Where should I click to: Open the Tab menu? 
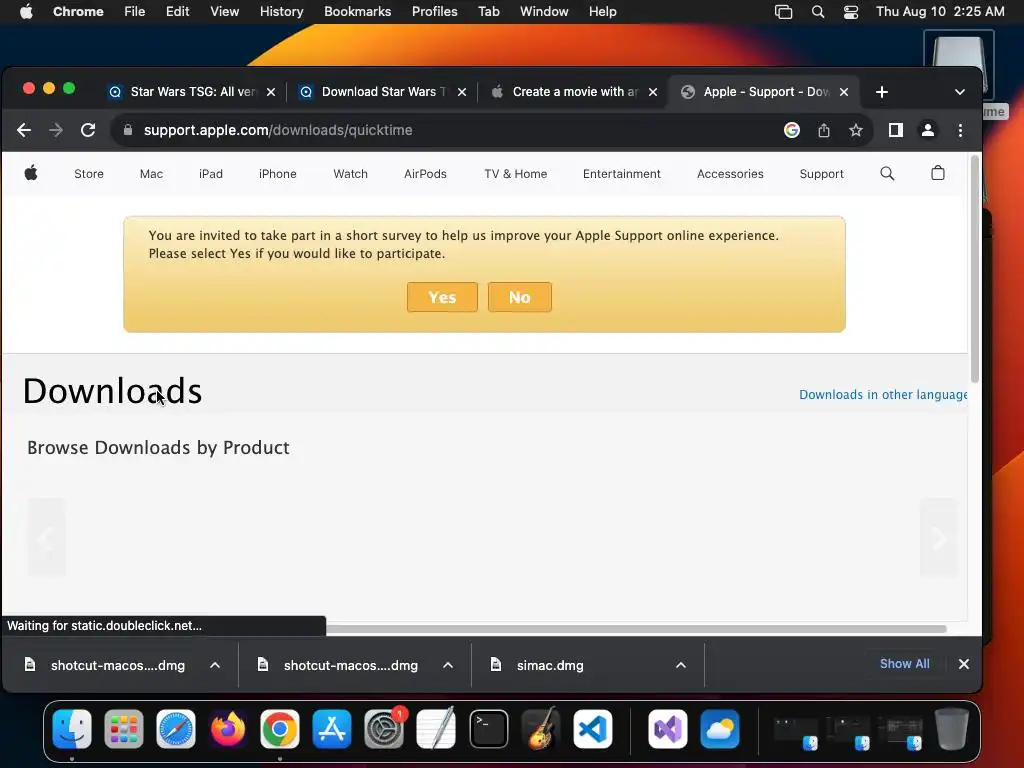pyautogui.click(x=488, y=12)
